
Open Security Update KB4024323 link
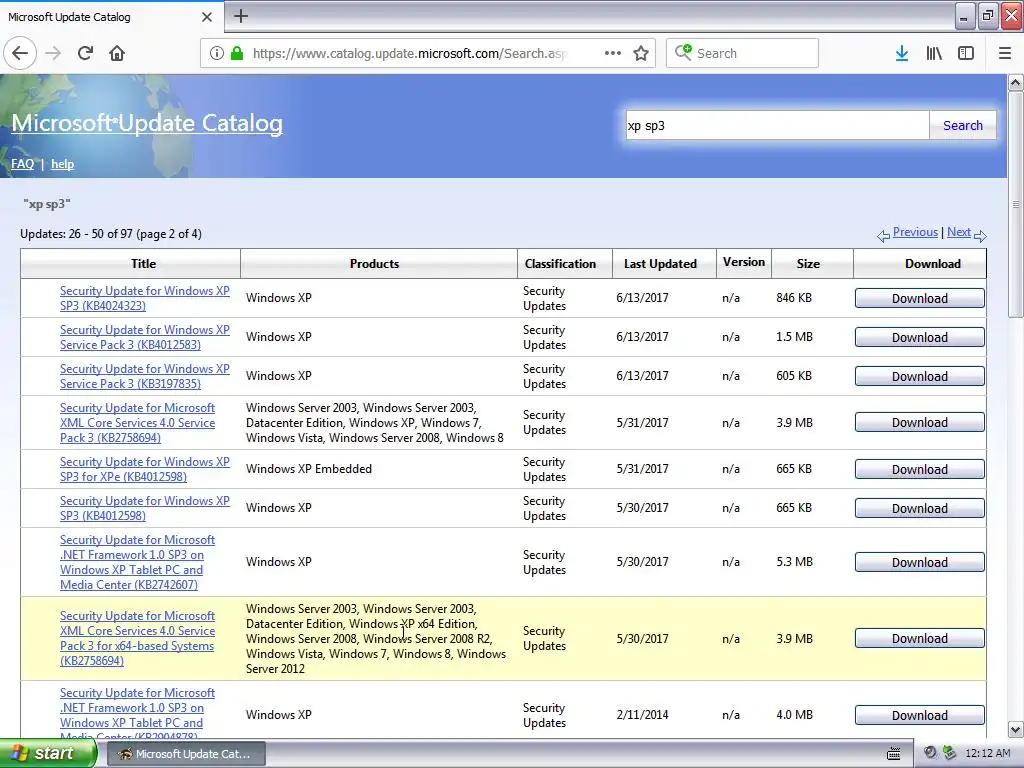(145, 298)
